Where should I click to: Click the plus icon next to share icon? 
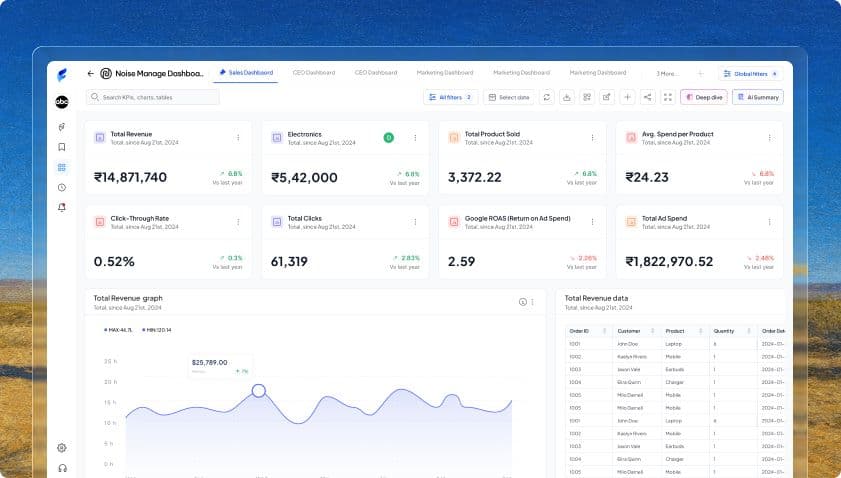tap(627, 97)
